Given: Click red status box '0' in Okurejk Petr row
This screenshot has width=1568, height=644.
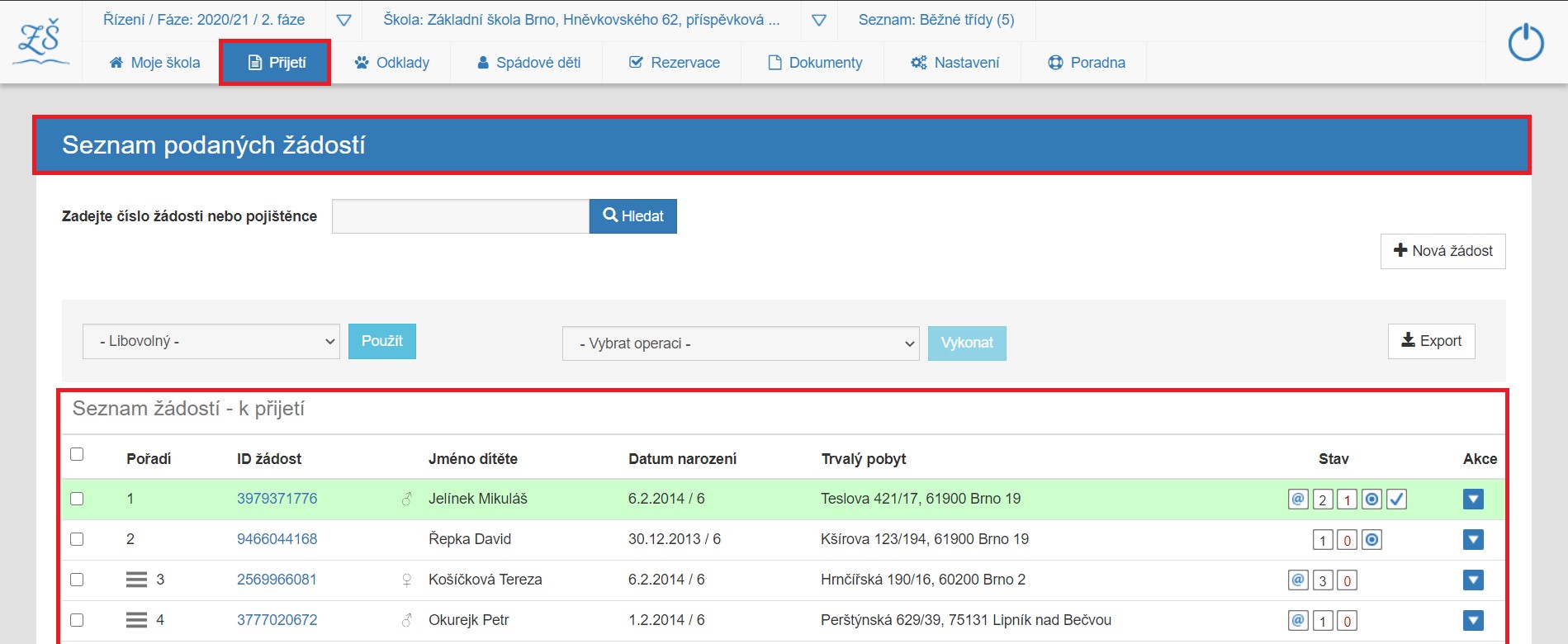Looking at the screenshot, I should [1348, 621].
